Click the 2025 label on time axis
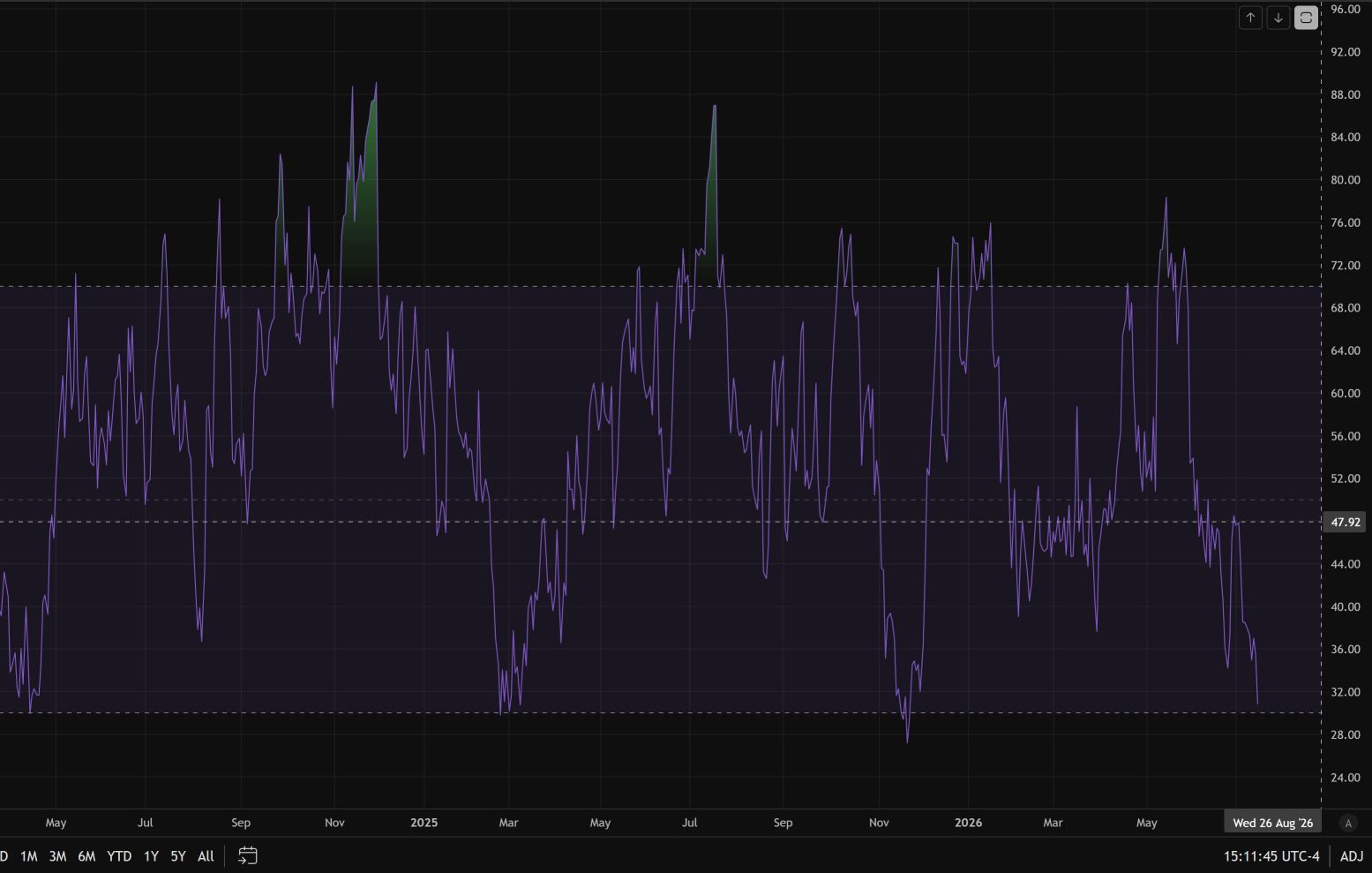Viewport: 1372px width, 873px height. point(424,823)
